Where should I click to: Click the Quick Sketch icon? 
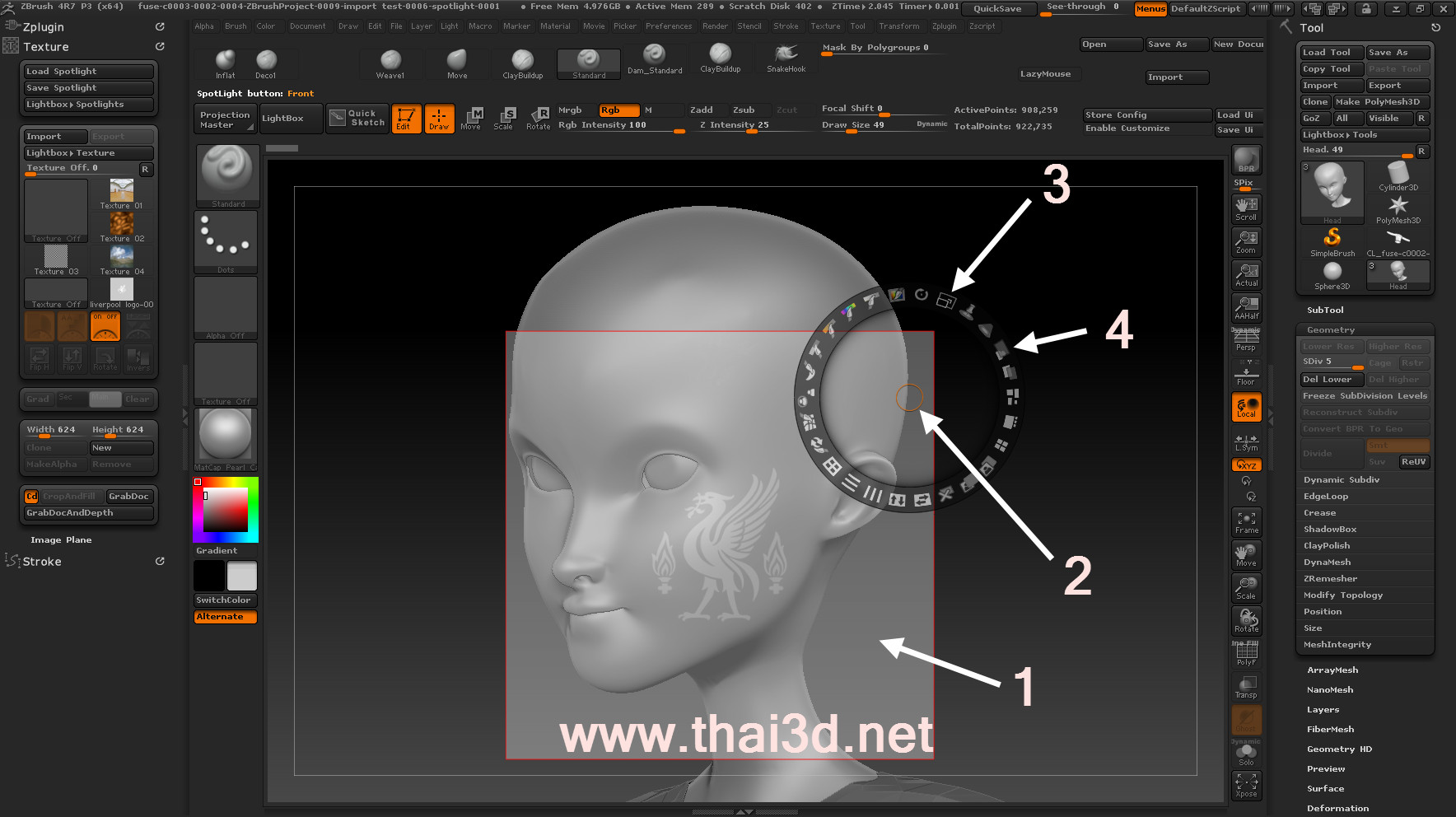(x=357, y=119)
